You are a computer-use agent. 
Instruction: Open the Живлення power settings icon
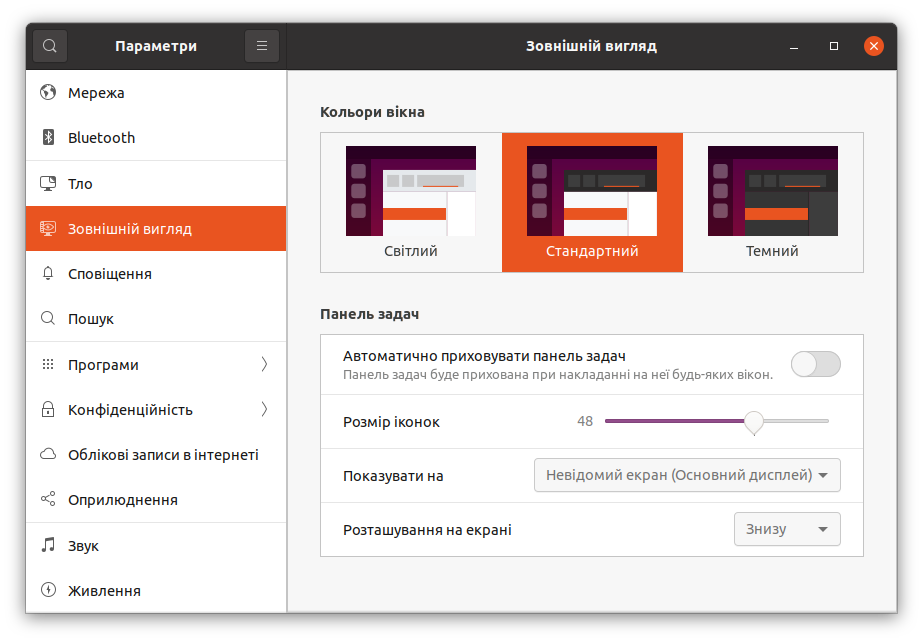[x=50, y=590]
